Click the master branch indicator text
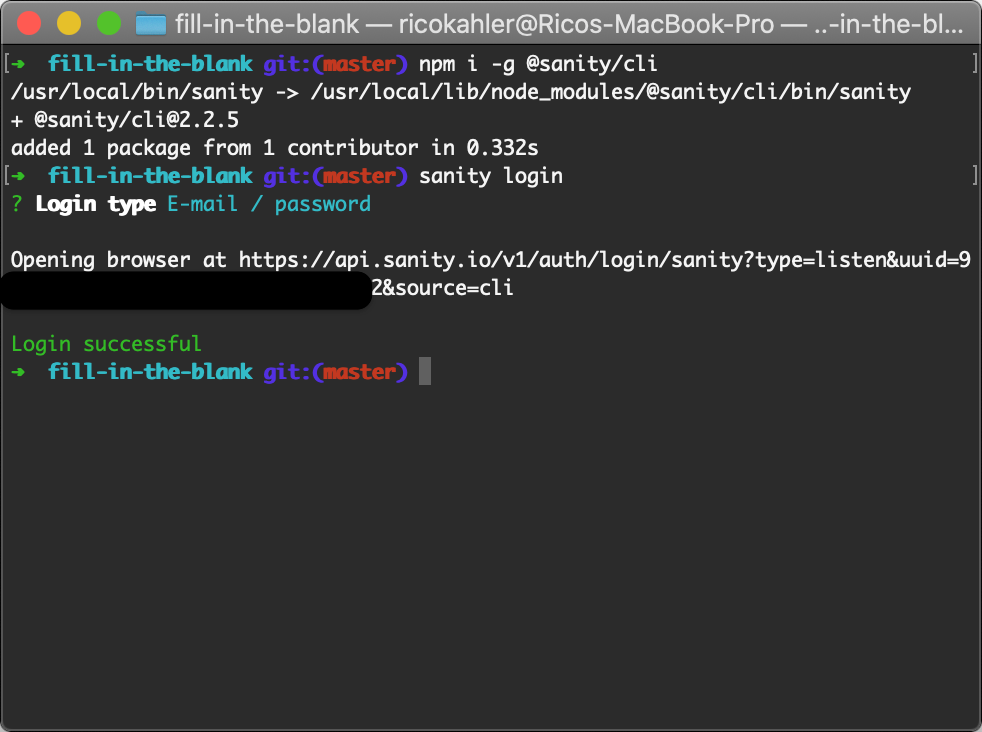The height and width of the screenshot is (732, 982). 361,63
